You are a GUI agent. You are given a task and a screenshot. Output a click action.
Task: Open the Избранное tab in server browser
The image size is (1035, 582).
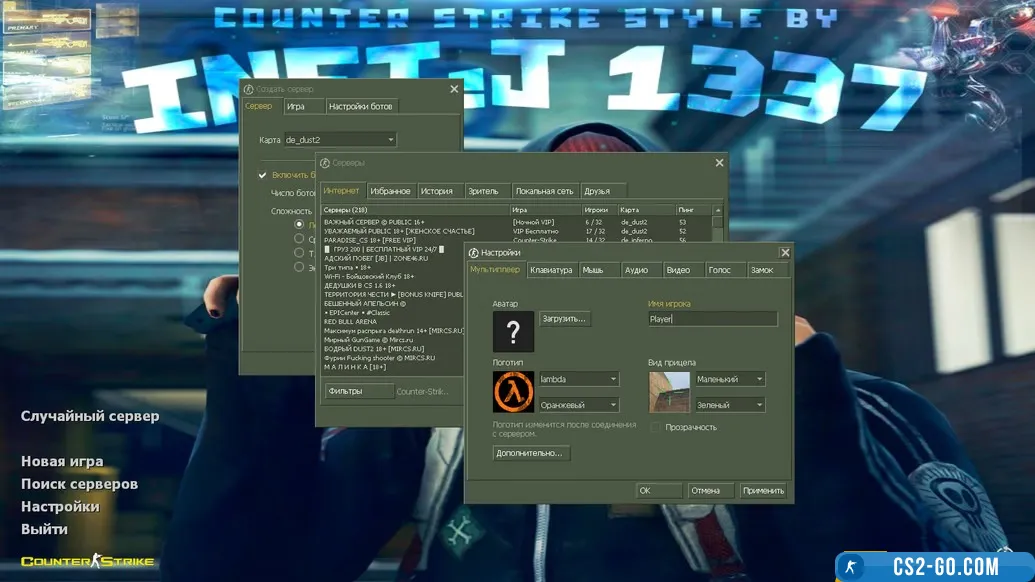390,191
